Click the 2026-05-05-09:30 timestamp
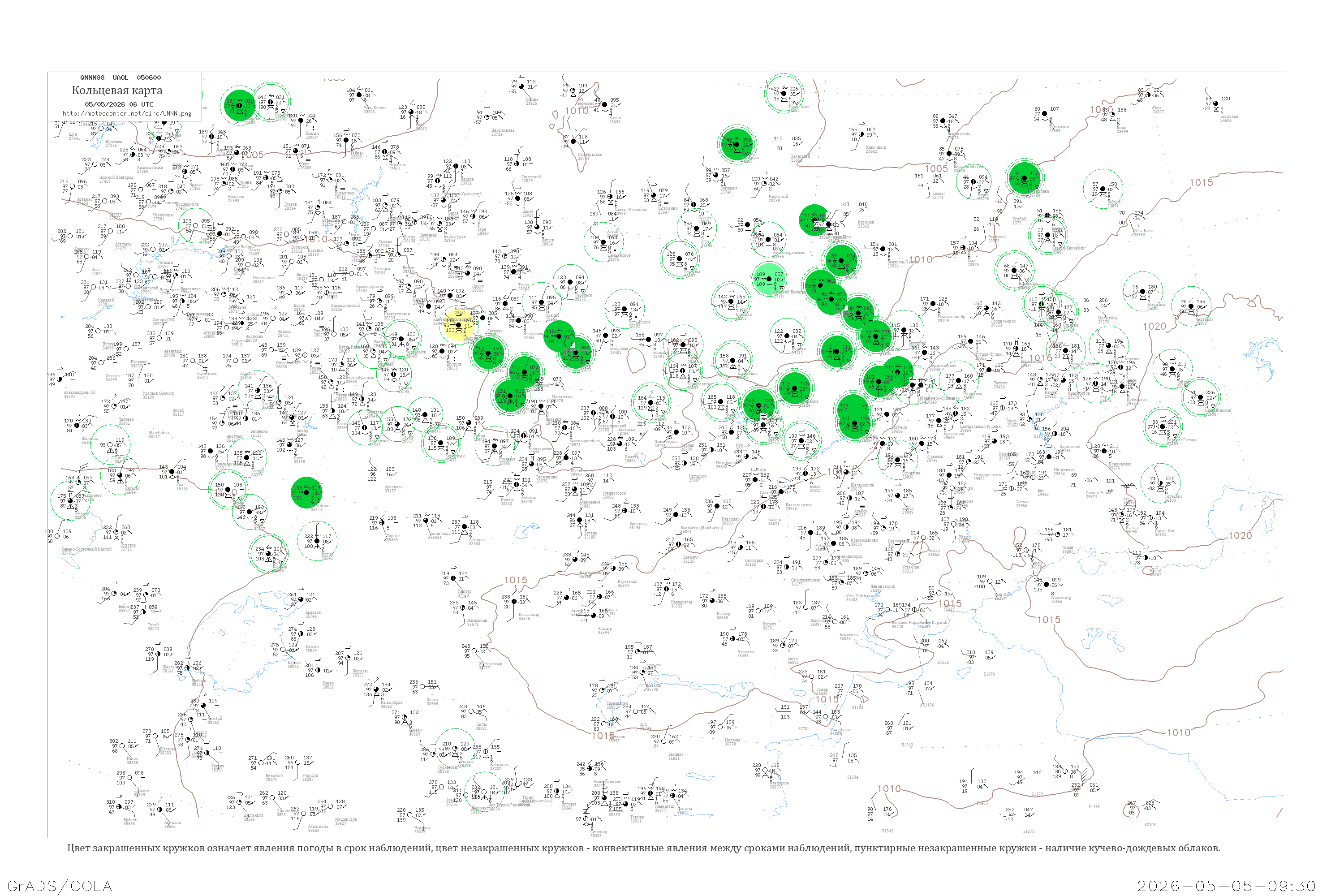 point(1227,886)
